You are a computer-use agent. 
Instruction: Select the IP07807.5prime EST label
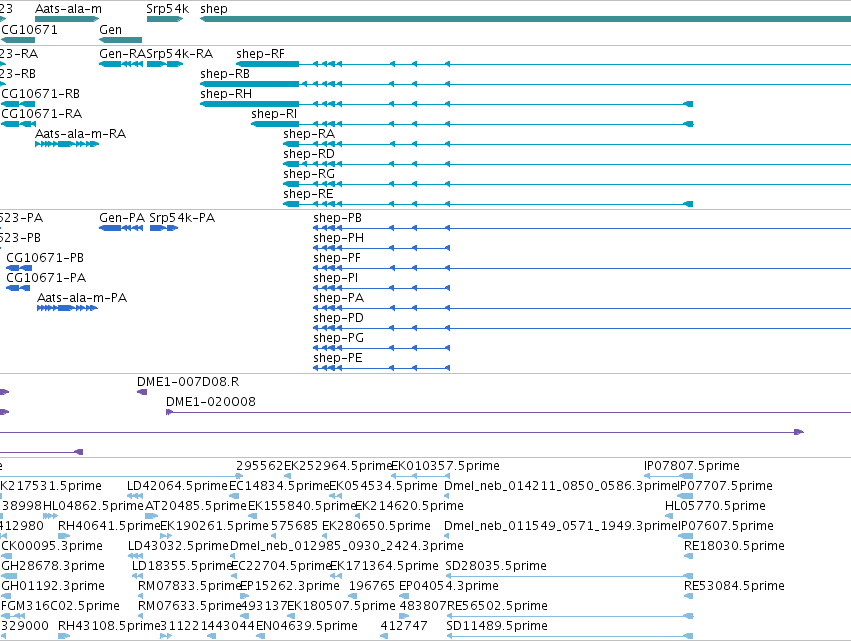[692, 466]
